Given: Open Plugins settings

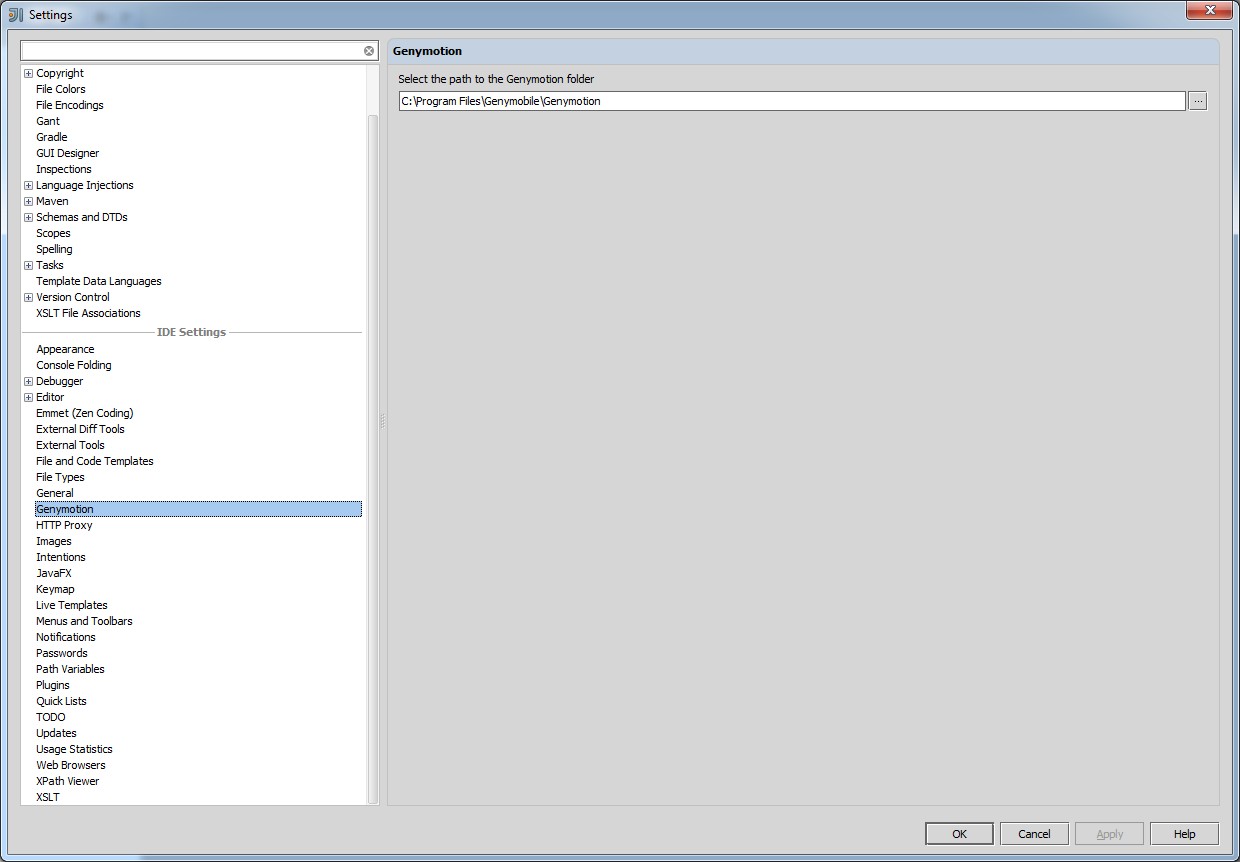Looking at the screenshot, I should [x=53, y=685].
